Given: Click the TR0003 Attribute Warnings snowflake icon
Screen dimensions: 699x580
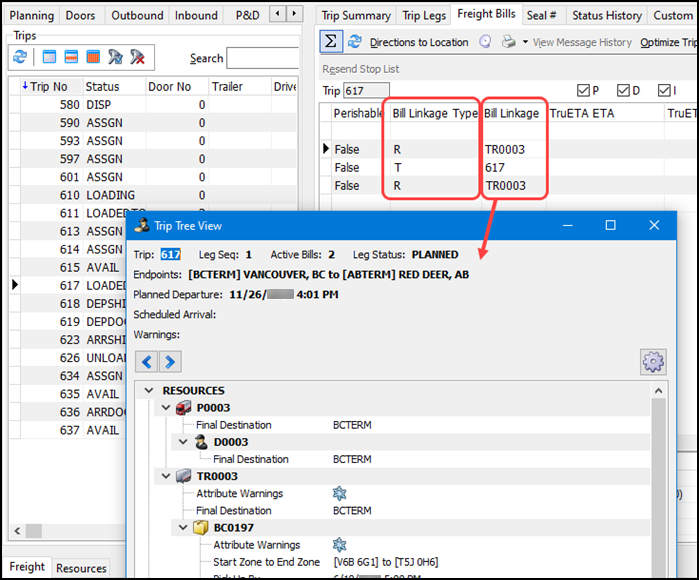Looking at the screenshot, I should click(340, 494).
